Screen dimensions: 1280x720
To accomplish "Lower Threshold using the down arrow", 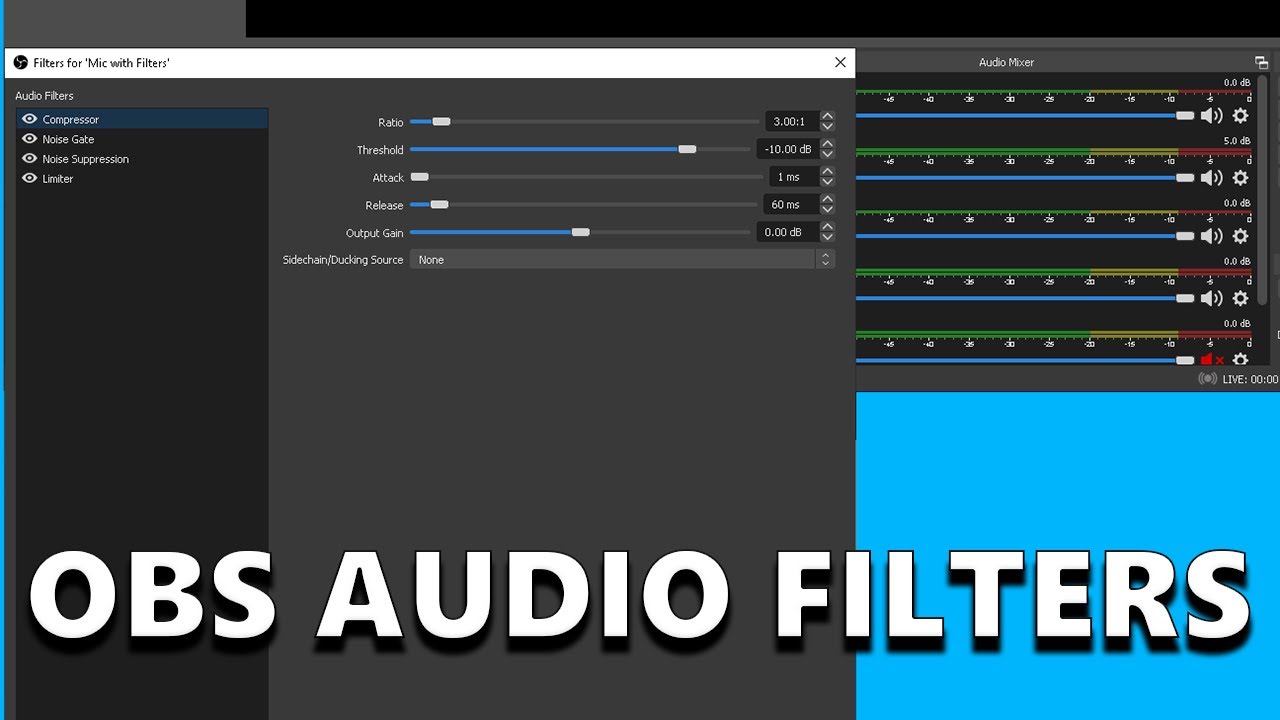I will (827, 154).
